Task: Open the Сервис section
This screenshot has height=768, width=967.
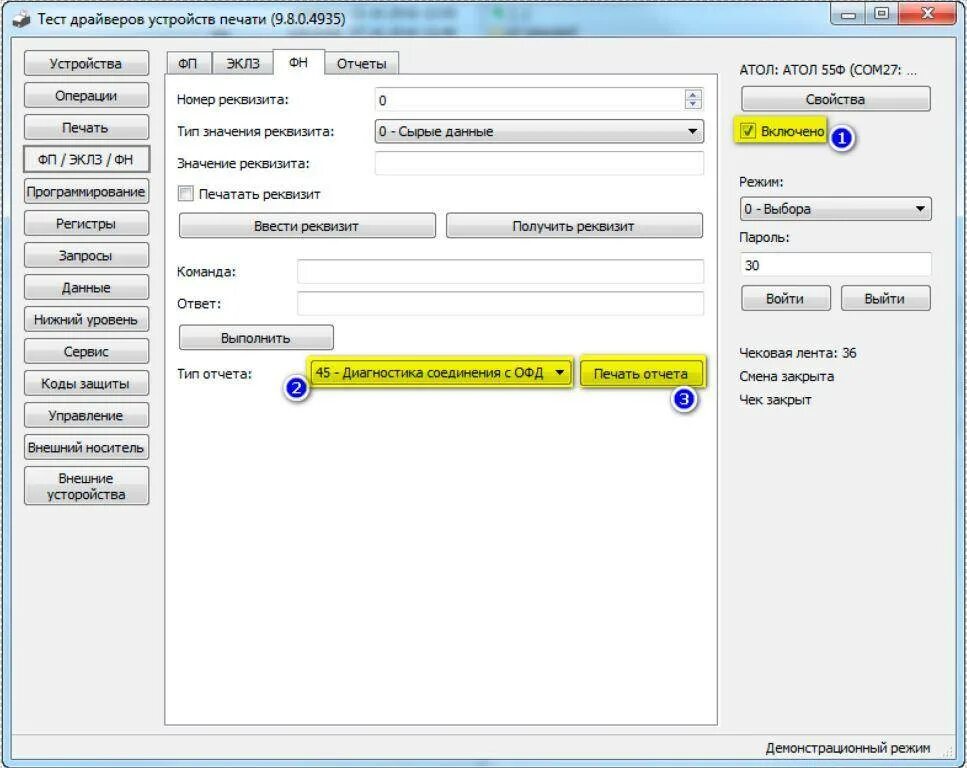Action: click(86, 352)
